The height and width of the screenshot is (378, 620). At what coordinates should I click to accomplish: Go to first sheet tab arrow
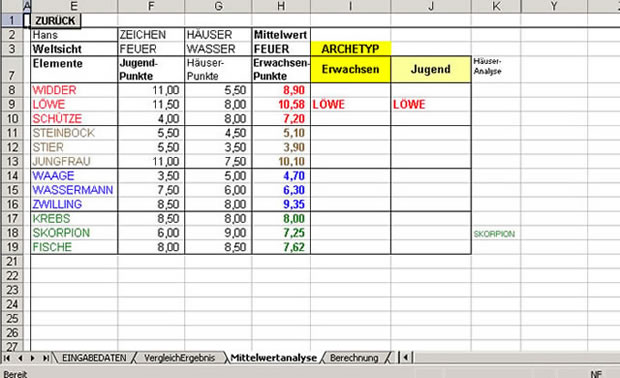pyautogui.click(x=7, y=358)
